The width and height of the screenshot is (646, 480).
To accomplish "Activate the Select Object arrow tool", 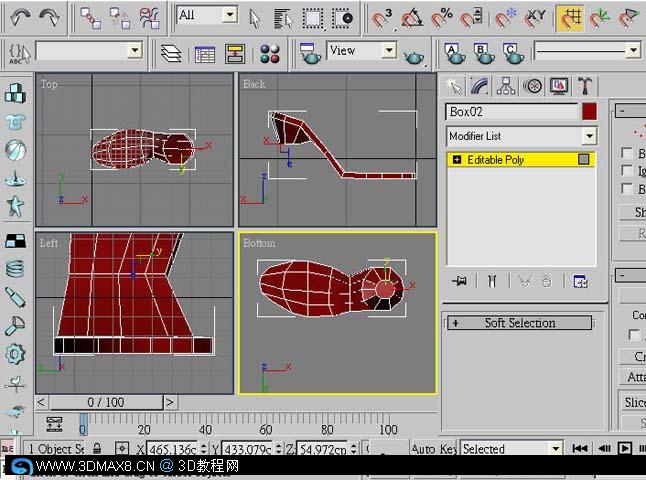I will [x=255, y=18].
